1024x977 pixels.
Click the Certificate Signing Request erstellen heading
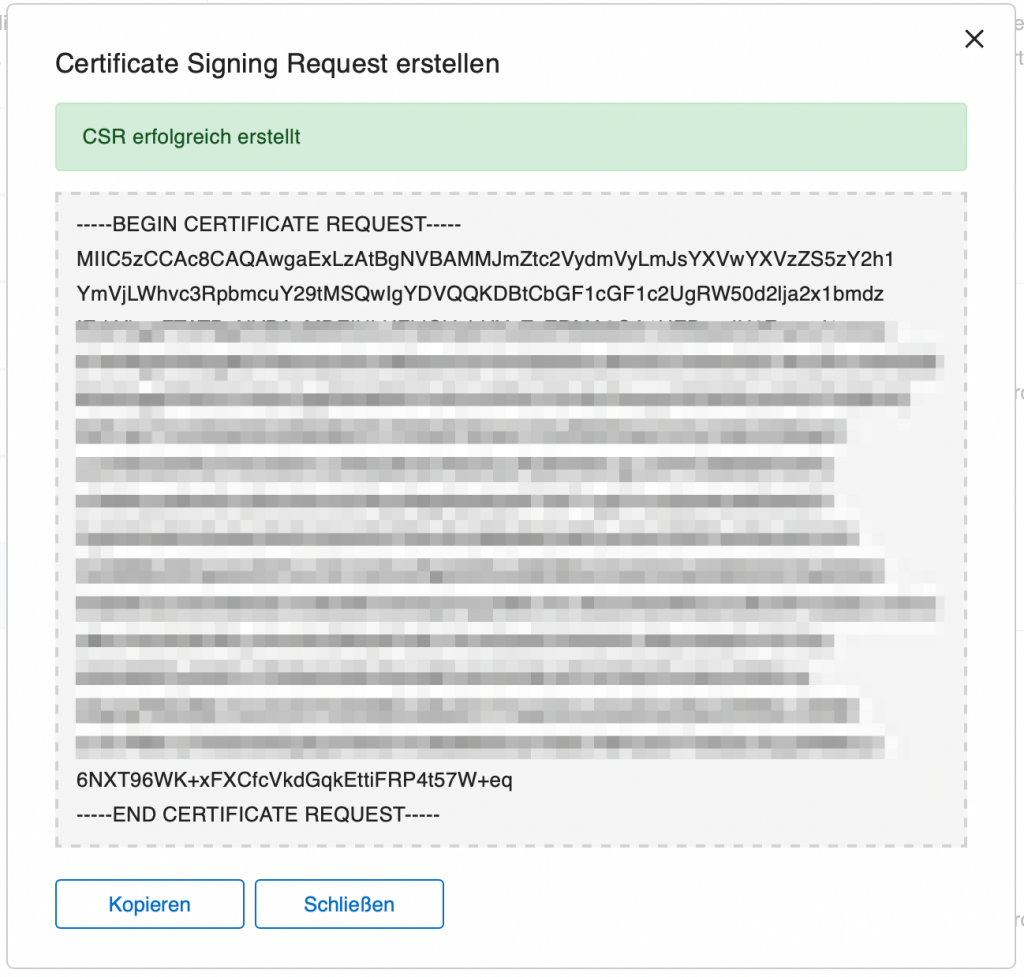click(278, 64)
